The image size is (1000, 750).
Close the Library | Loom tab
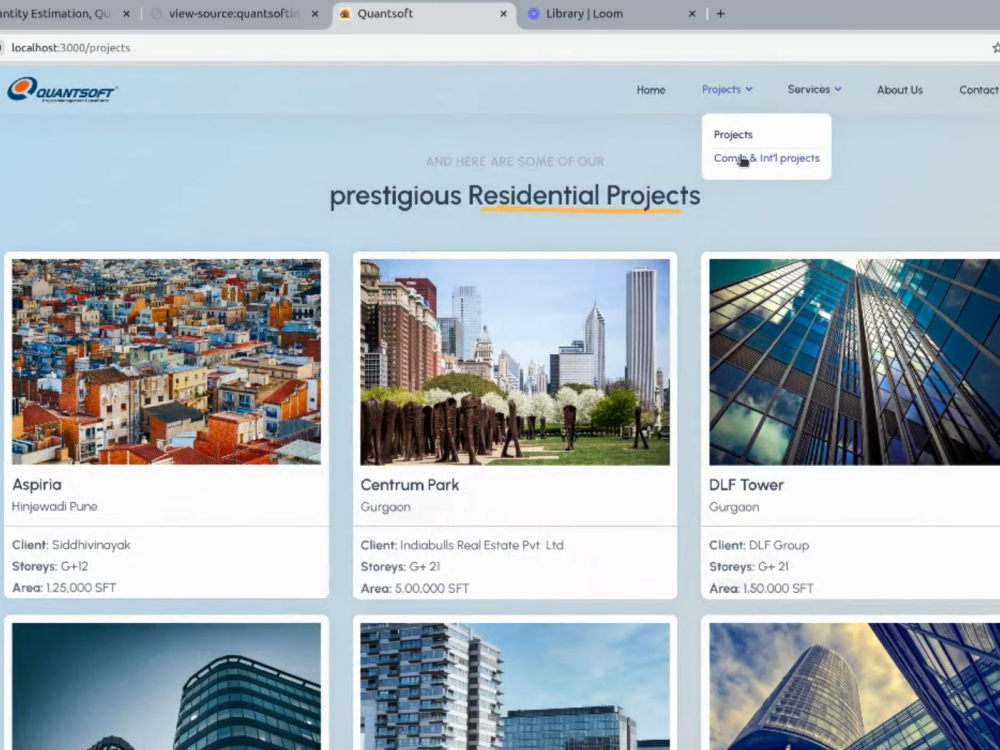click(x=692, y=13)
